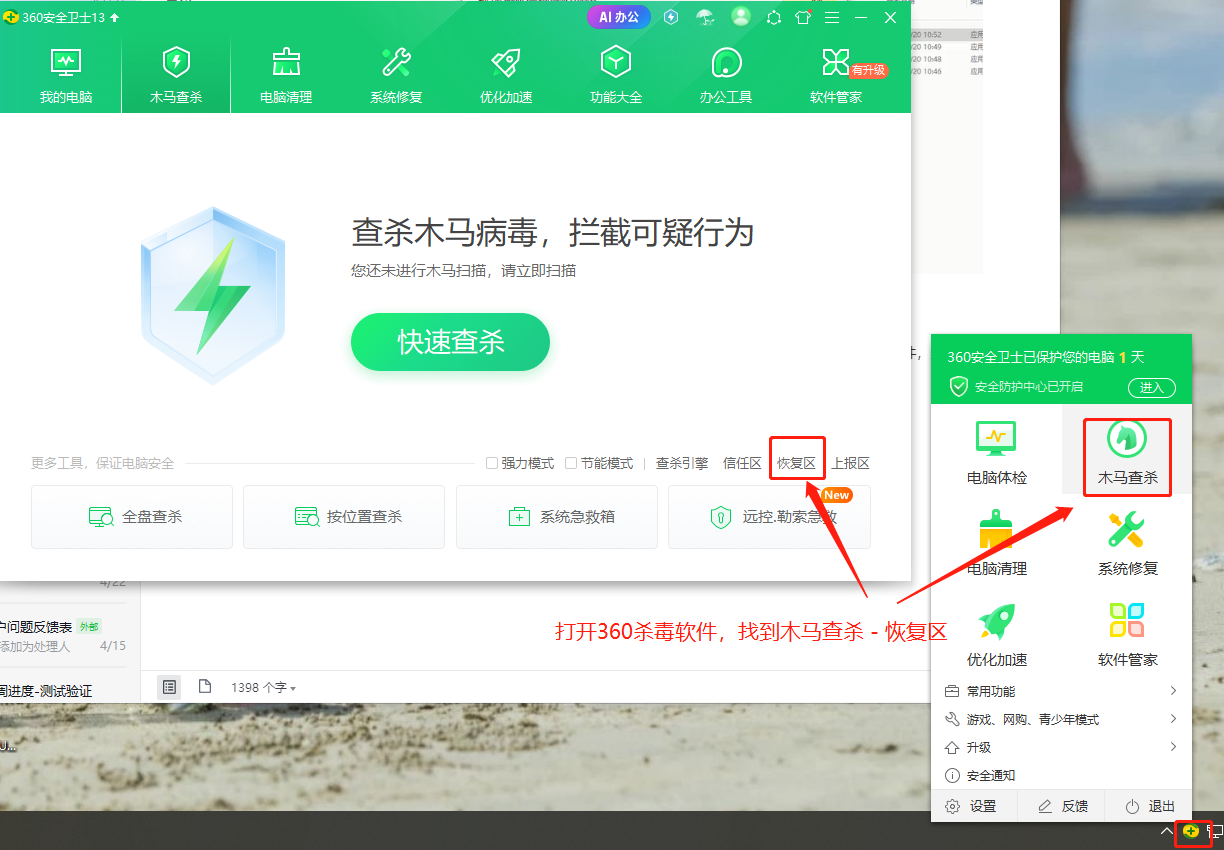
Task: Open the 1398 个字 word count dropdown
Action: (263, 687)
